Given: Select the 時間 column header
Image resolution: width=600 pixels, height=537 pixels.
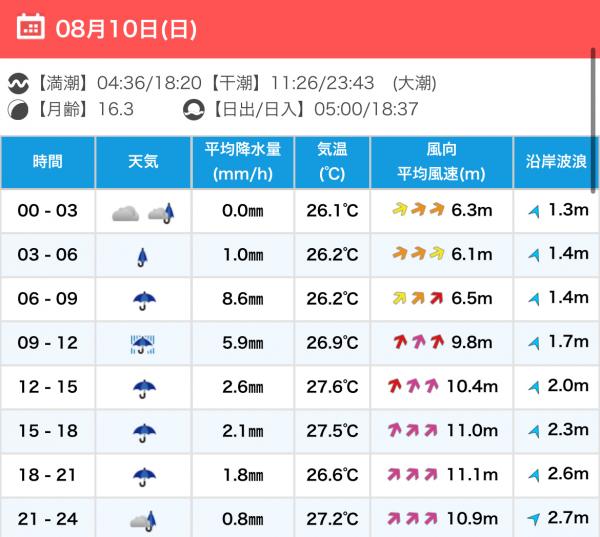Looking at the screenshot, I should tap(48, 162).
